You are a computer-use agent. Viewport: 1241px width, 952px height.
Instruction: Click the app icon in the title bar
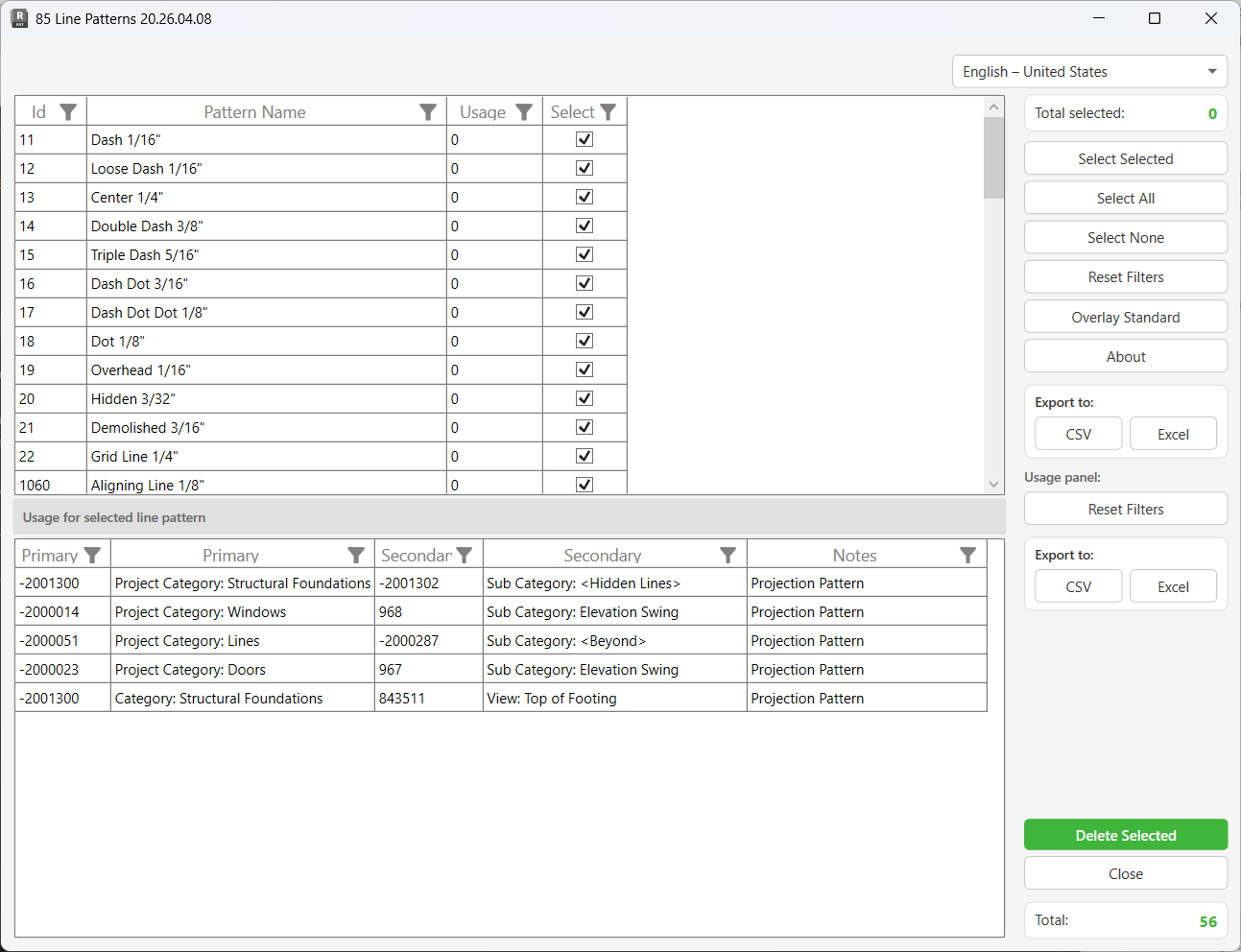click(x=20, y=18)
